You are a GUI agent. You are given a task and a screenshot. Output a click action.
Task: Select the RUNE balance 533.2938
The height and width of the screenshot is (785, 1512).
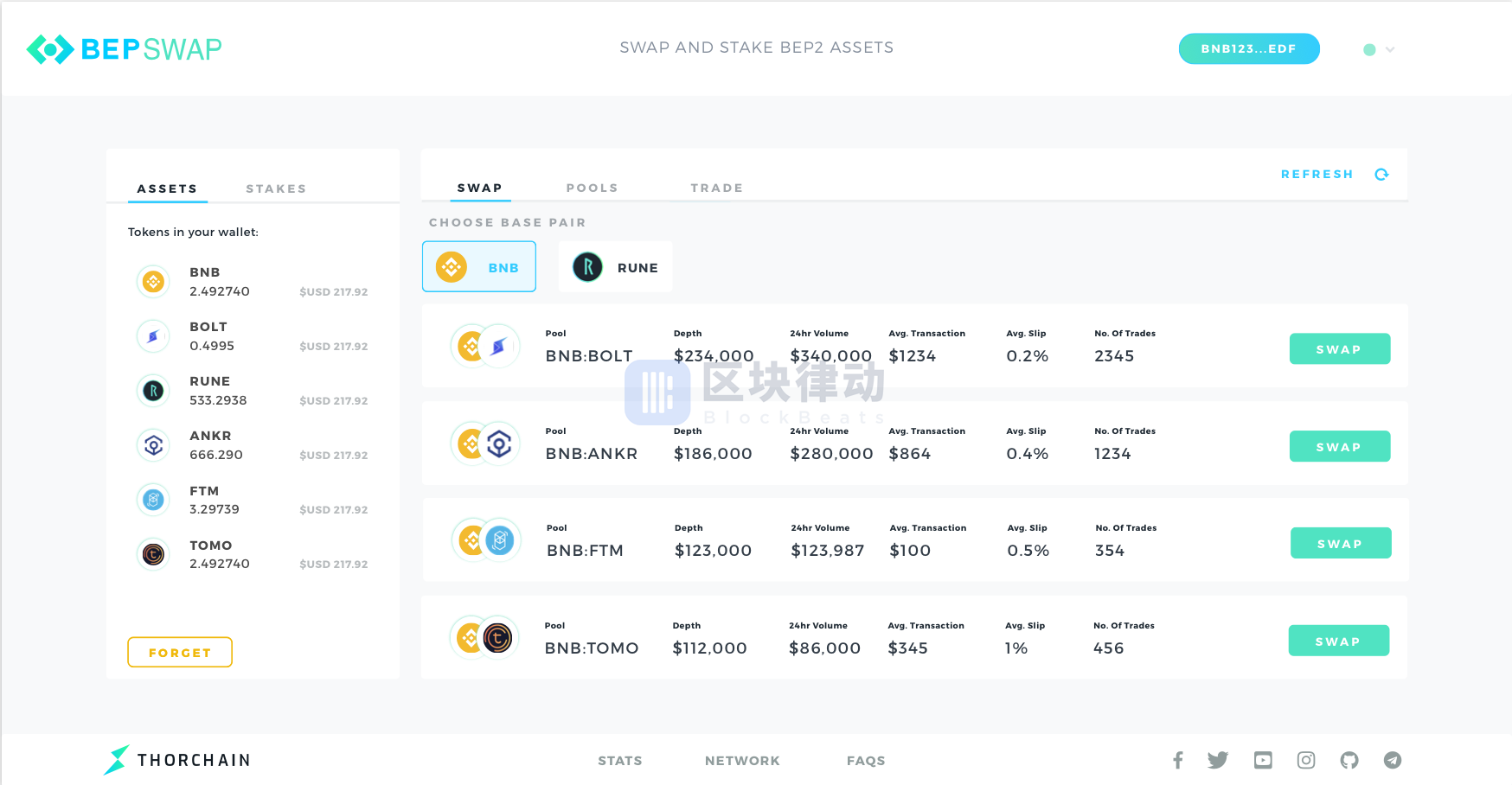(218, 400)
